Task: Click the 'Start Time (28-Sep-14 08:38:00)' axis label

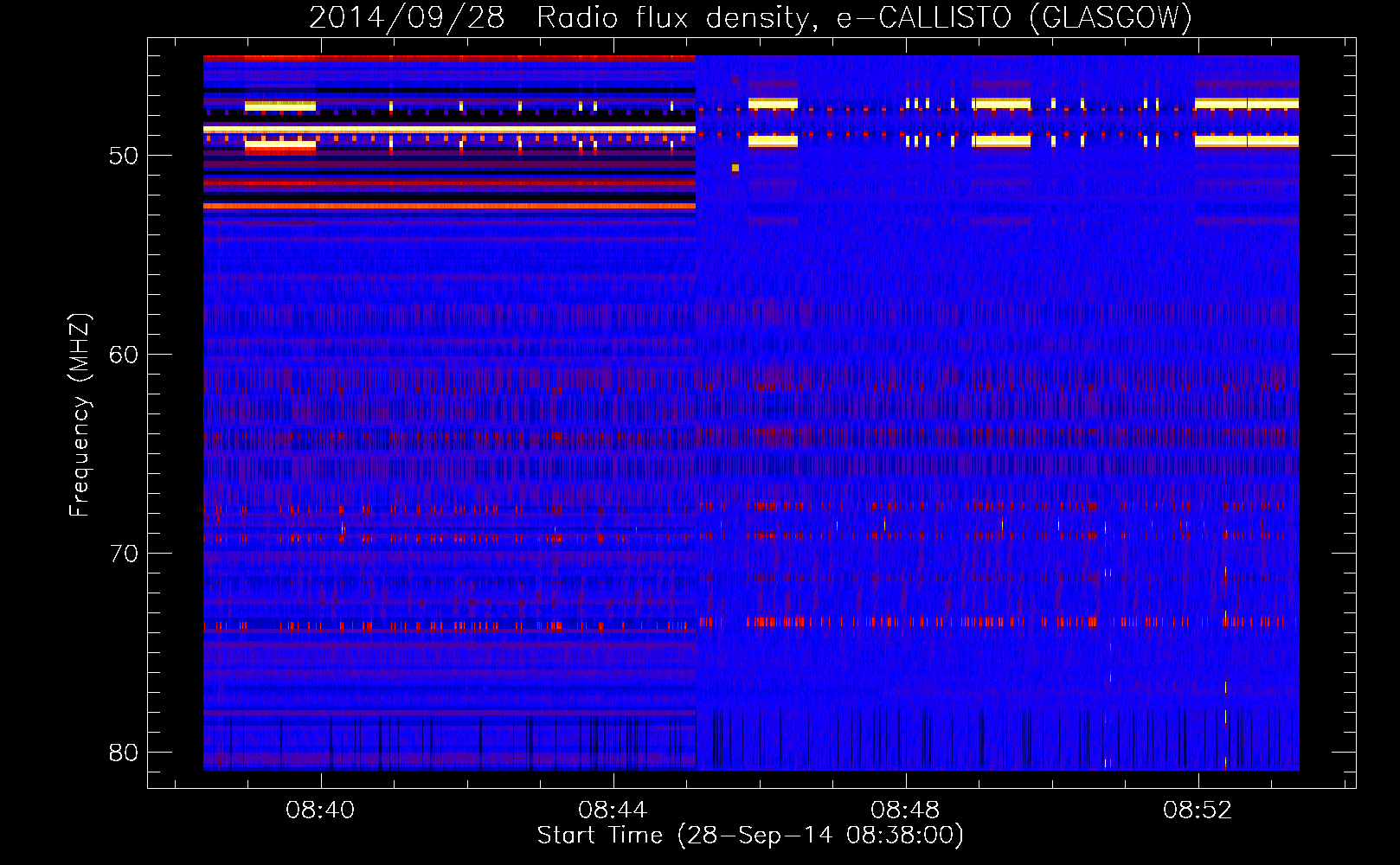Action: [750, 836]
